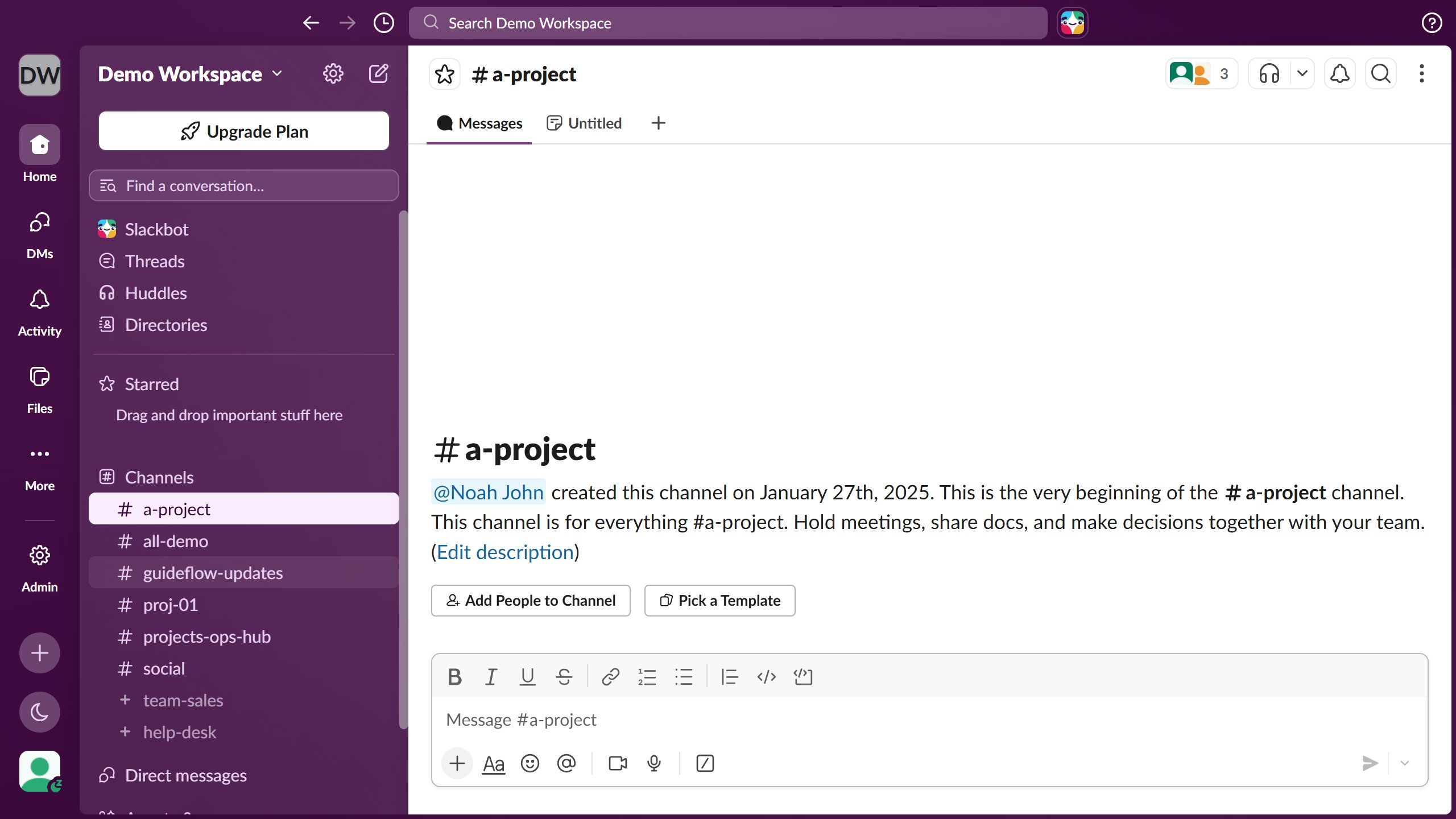1456x819 pixels.
Task: Apply Italic formatting in composer
Action: point(491,677)
